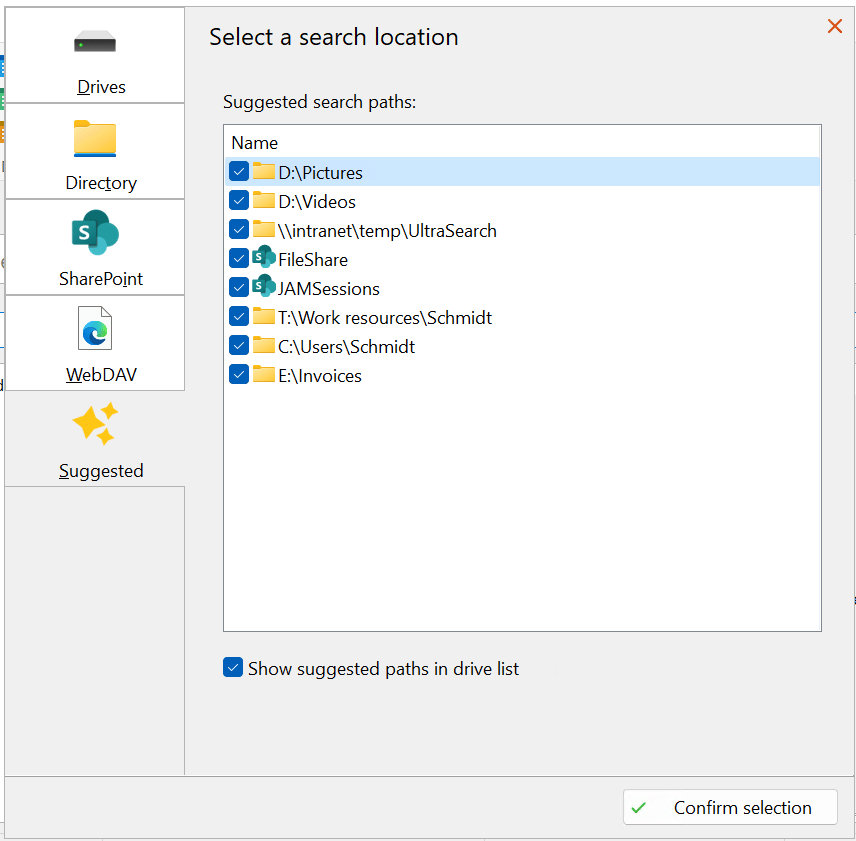Select the \\intranet\temp\UltraSearch path entry
The image size is (856, 841).
pyautogui.click(x=387, y=231)
